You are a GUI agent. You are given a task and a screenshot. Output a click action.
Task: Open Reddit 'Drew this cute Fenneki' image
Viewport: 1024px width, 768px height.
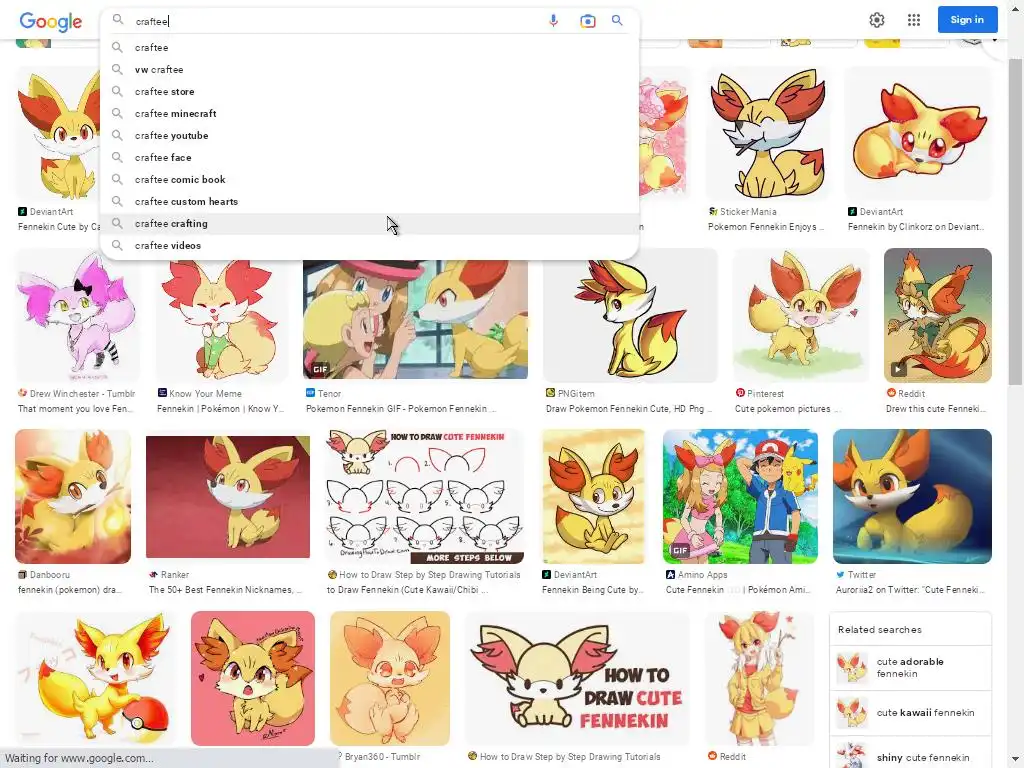click(x=938, y=315)
